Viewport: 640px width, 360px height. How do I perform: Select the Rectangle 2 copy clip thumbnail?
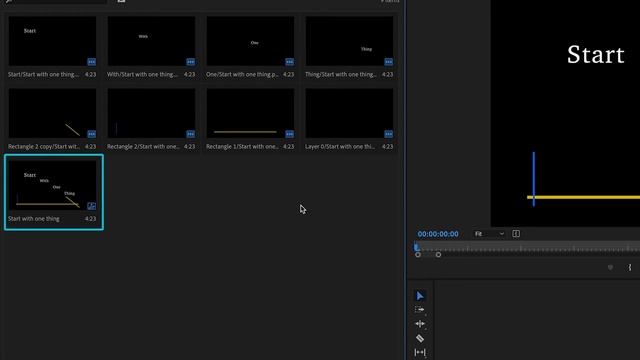coord(52,113)
